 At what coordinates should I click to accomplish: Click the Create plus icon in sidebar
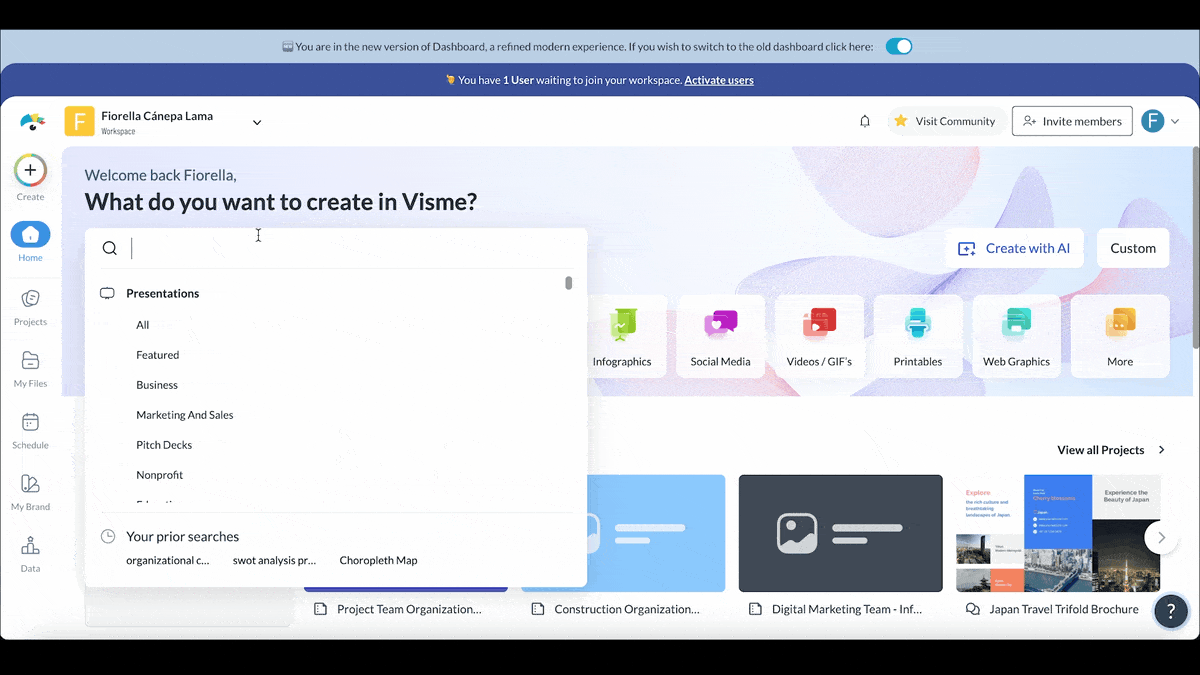point(30,171)
